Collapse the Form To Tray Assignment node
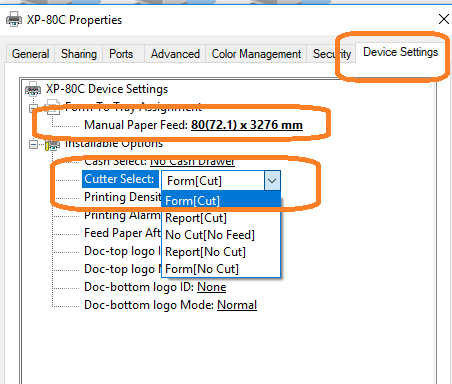The width and height of the screenshot is (452, 384). (x=33, y=108)
